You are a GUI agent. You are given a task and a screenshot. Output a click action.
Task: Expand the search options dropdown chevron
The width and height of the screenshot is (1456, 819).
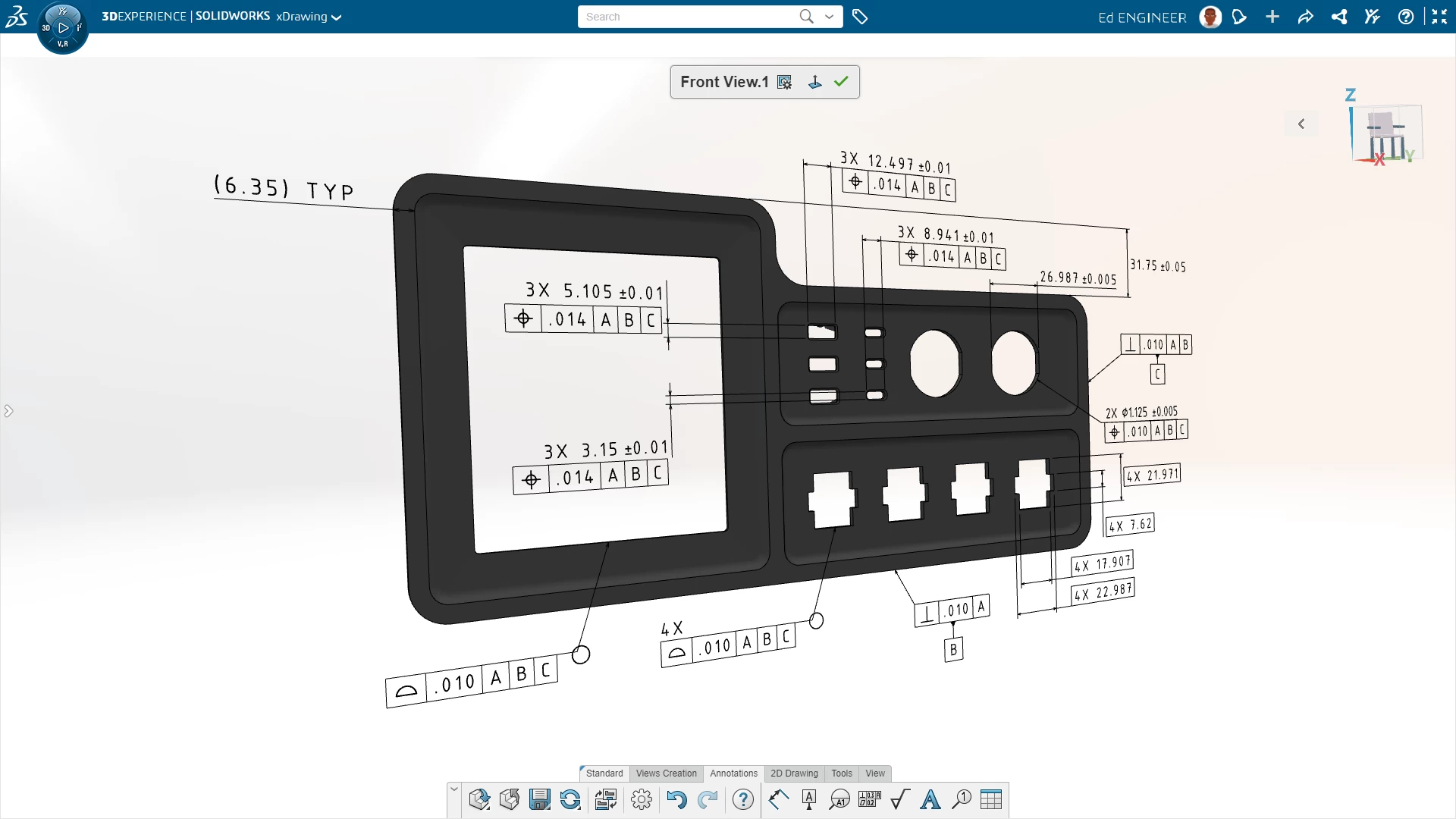tap(830, 17)
